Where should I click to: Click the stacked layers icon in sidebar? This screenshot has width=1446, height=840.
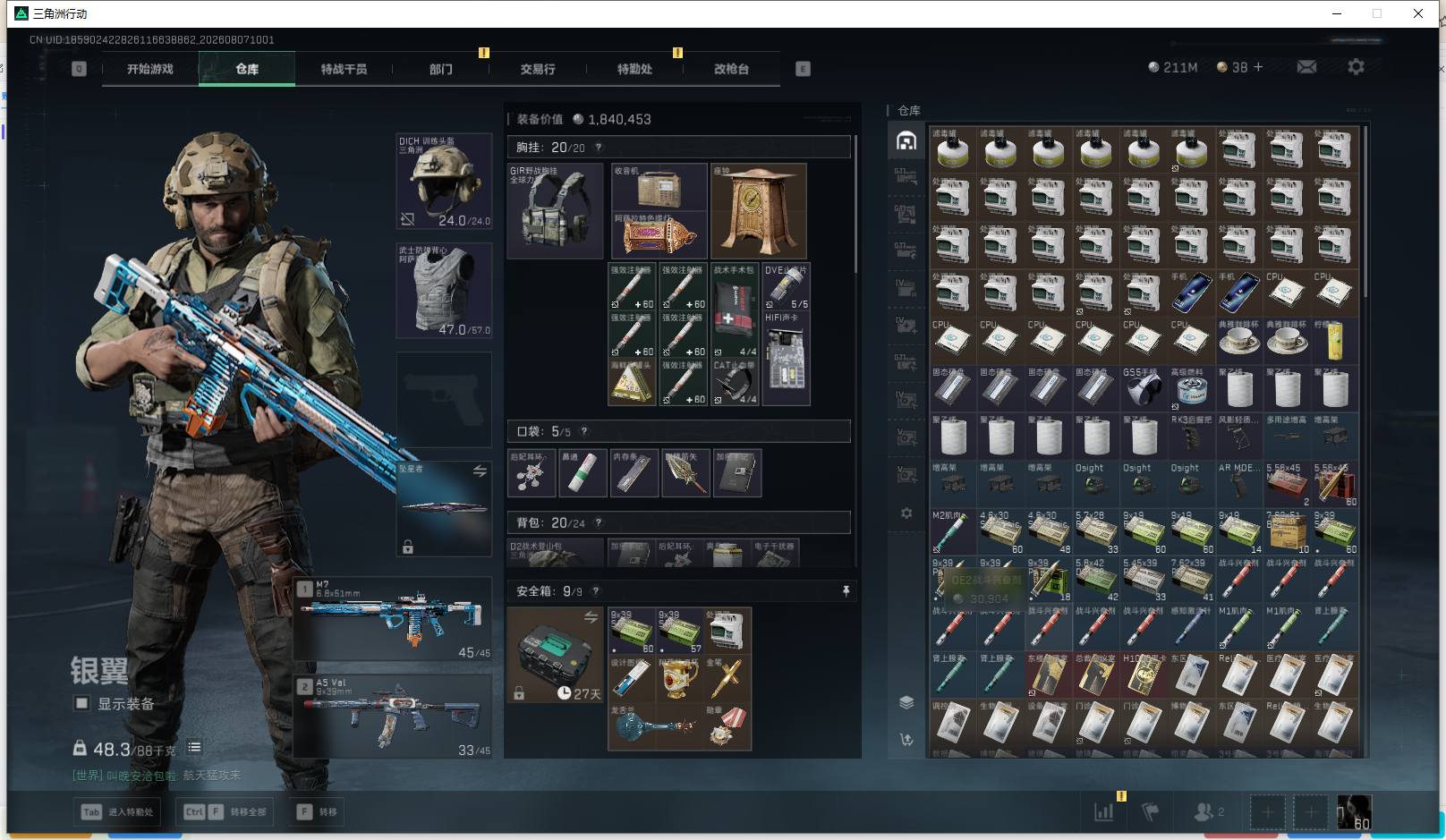pyautogui.click(x=906, y=702)
